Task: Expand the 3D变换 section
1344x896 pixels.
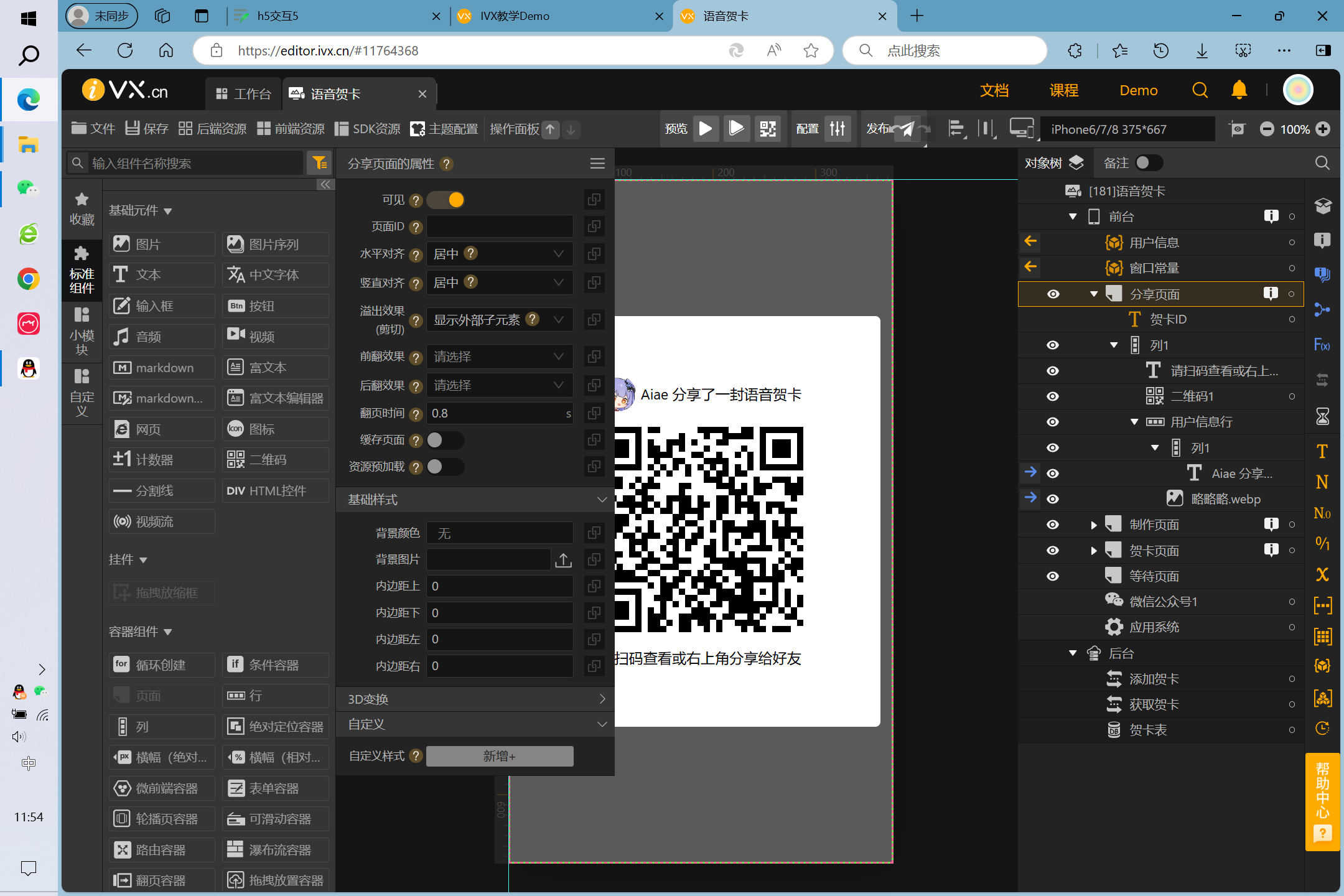Action: [475, 699]
